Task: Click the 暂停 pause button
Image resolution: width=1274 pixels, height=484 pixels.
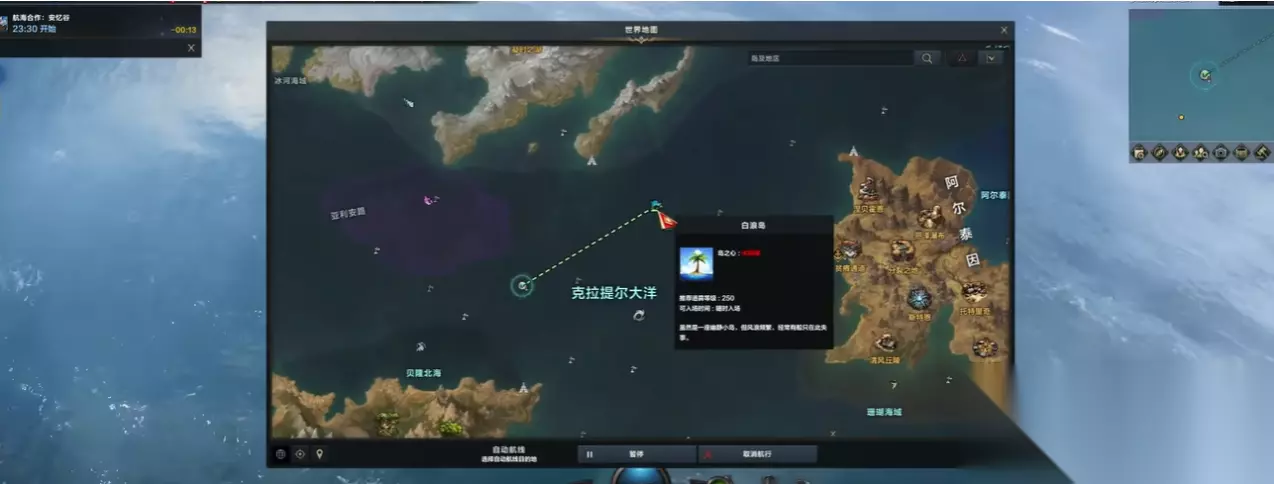Action: (x=636, y=454)
